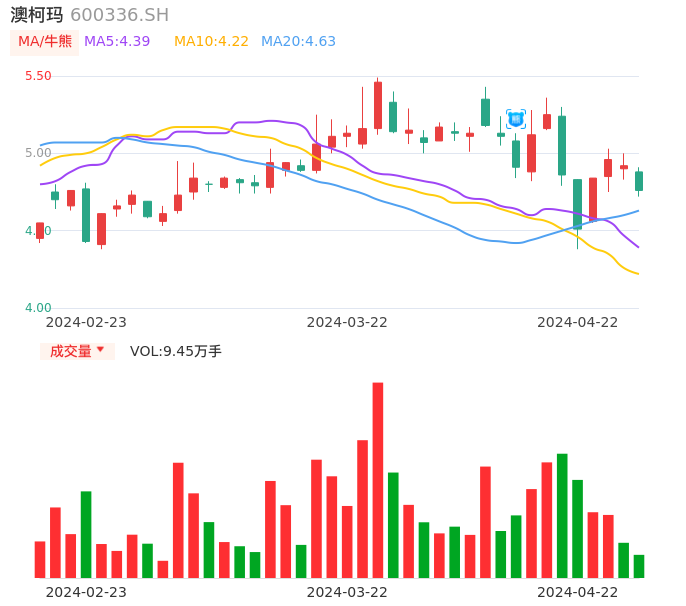Screen dimensions: 686x606
Task: Toggle the MA/牛熊 indicator button
Action: [x=44, y=42]
